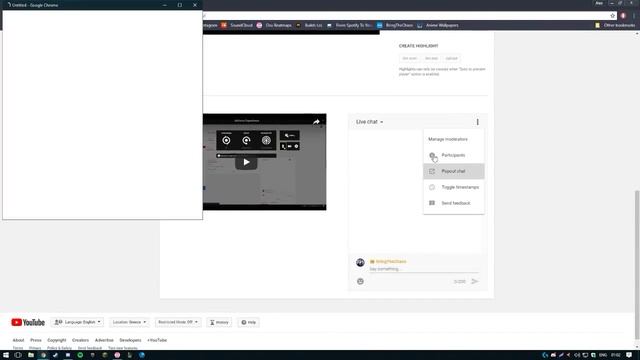Open the Creators footer link
The image size is (640, 360).
pyautogui.click(x=80, y=340)
